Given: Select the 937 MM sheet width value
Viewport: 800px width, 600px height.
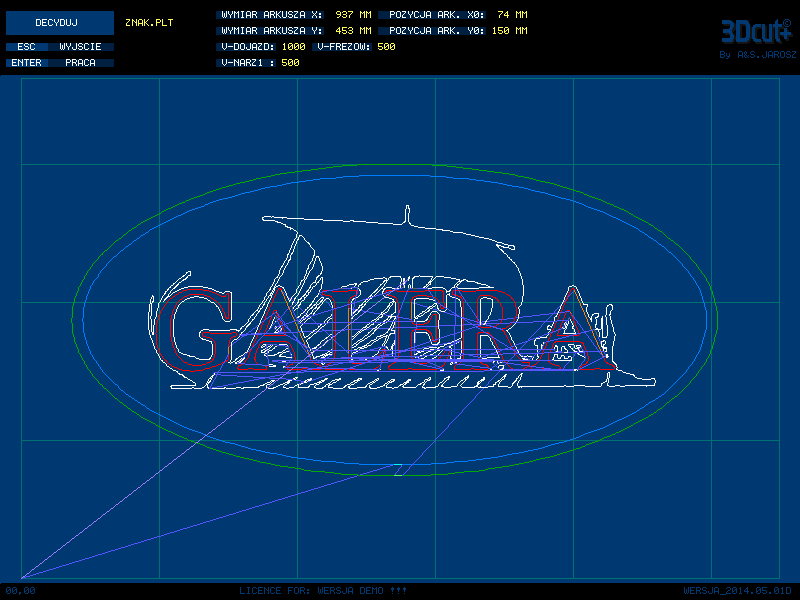Looking at the screenshot, I should click(x=353, y=15).
